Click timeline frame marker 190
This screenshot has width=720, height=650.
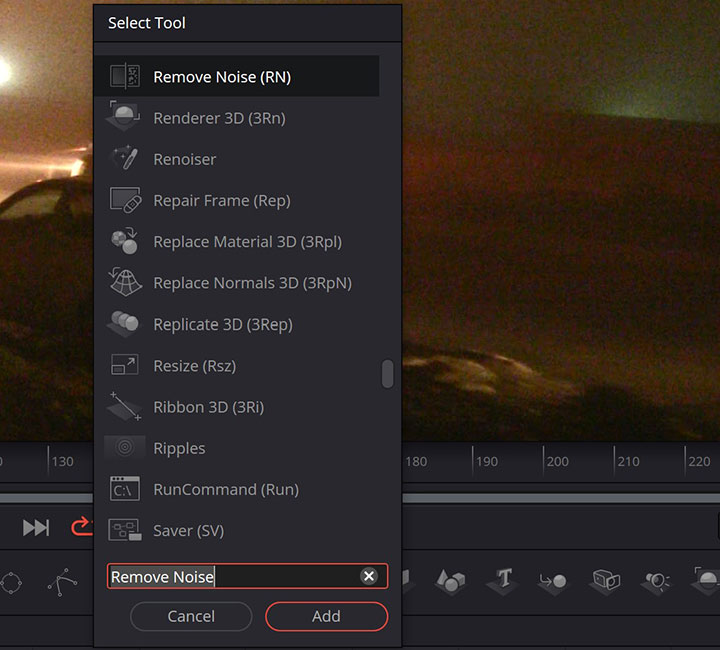(487, 461)
